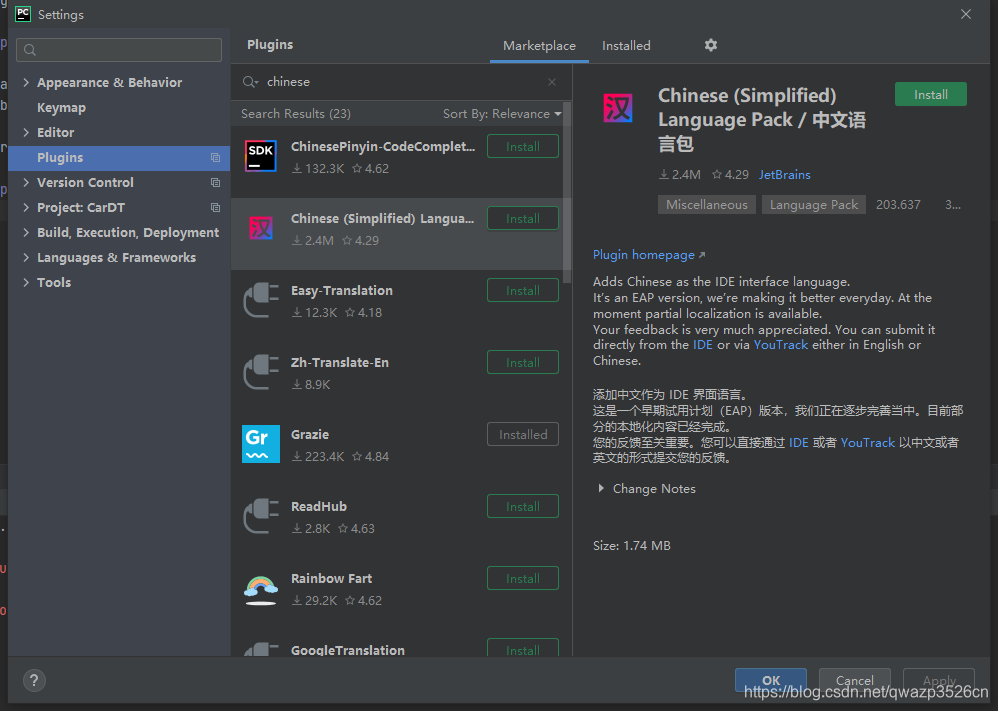Click Language Pack tag
This screenshot has height=711, width=998.
pos(813,204)
